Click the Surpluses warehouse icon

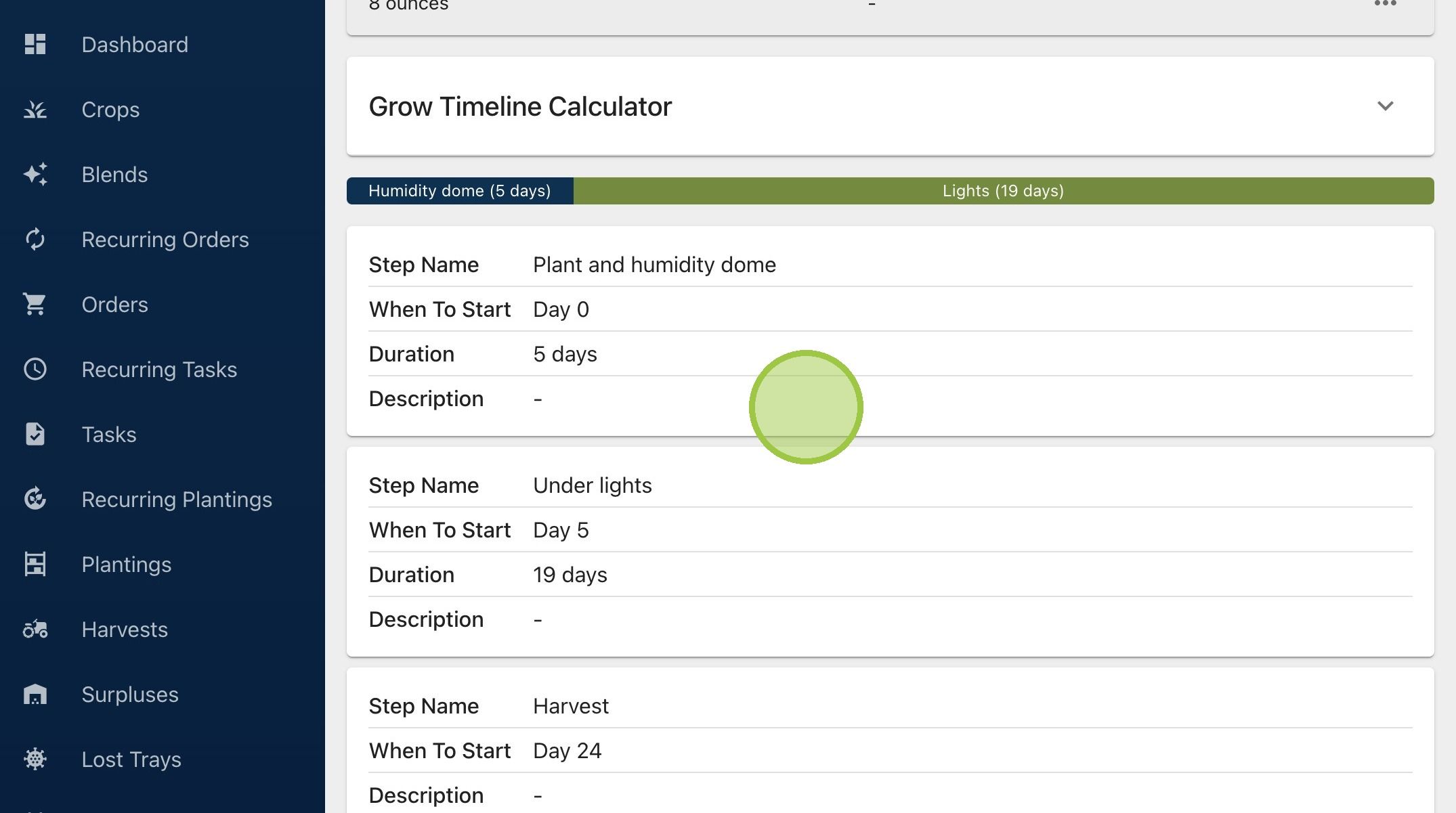tap(35, 694)
